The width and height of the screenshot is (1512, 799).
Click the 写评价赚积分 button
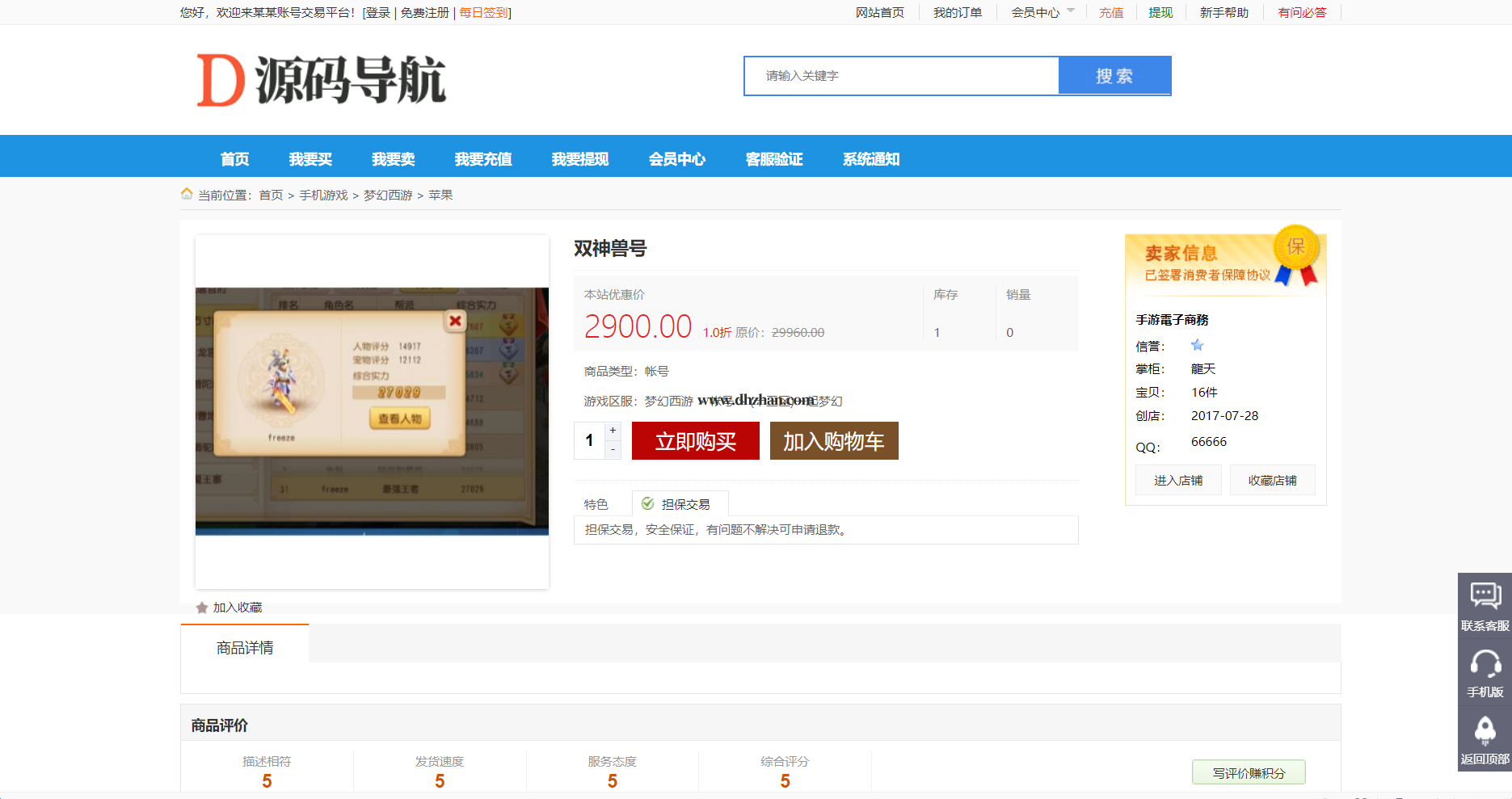[1248, 773]
